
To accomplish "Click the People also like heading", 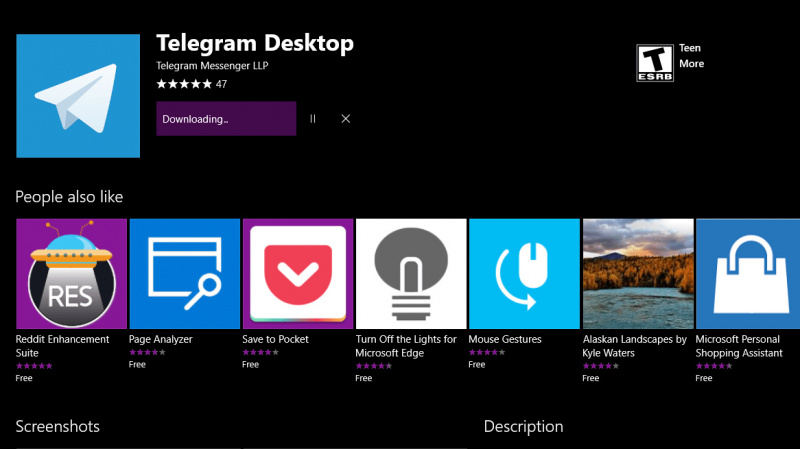I will tap(69, 197).
